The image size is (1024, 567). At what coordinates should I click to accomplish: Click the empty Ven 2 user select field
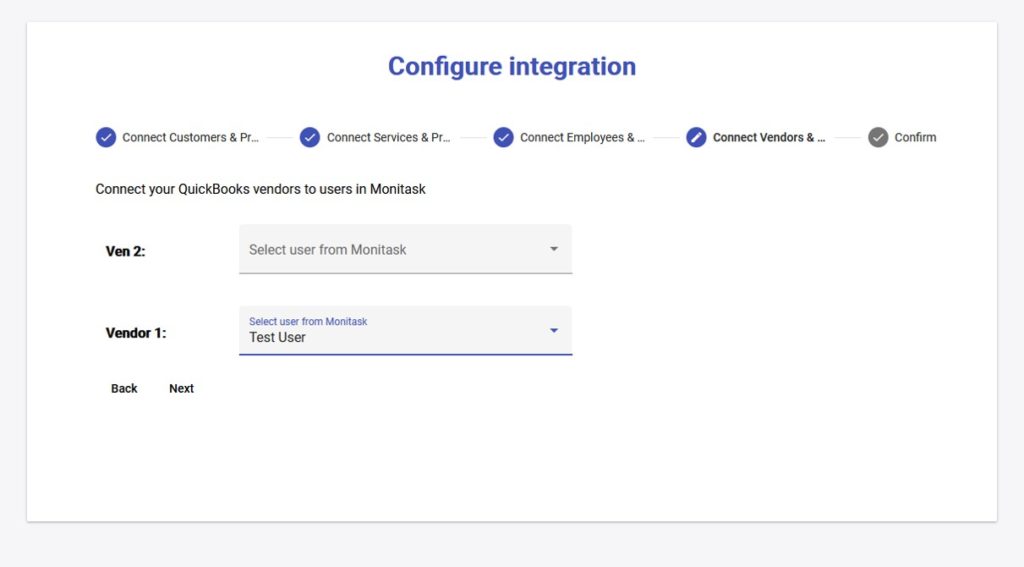[x=390, y=250]
